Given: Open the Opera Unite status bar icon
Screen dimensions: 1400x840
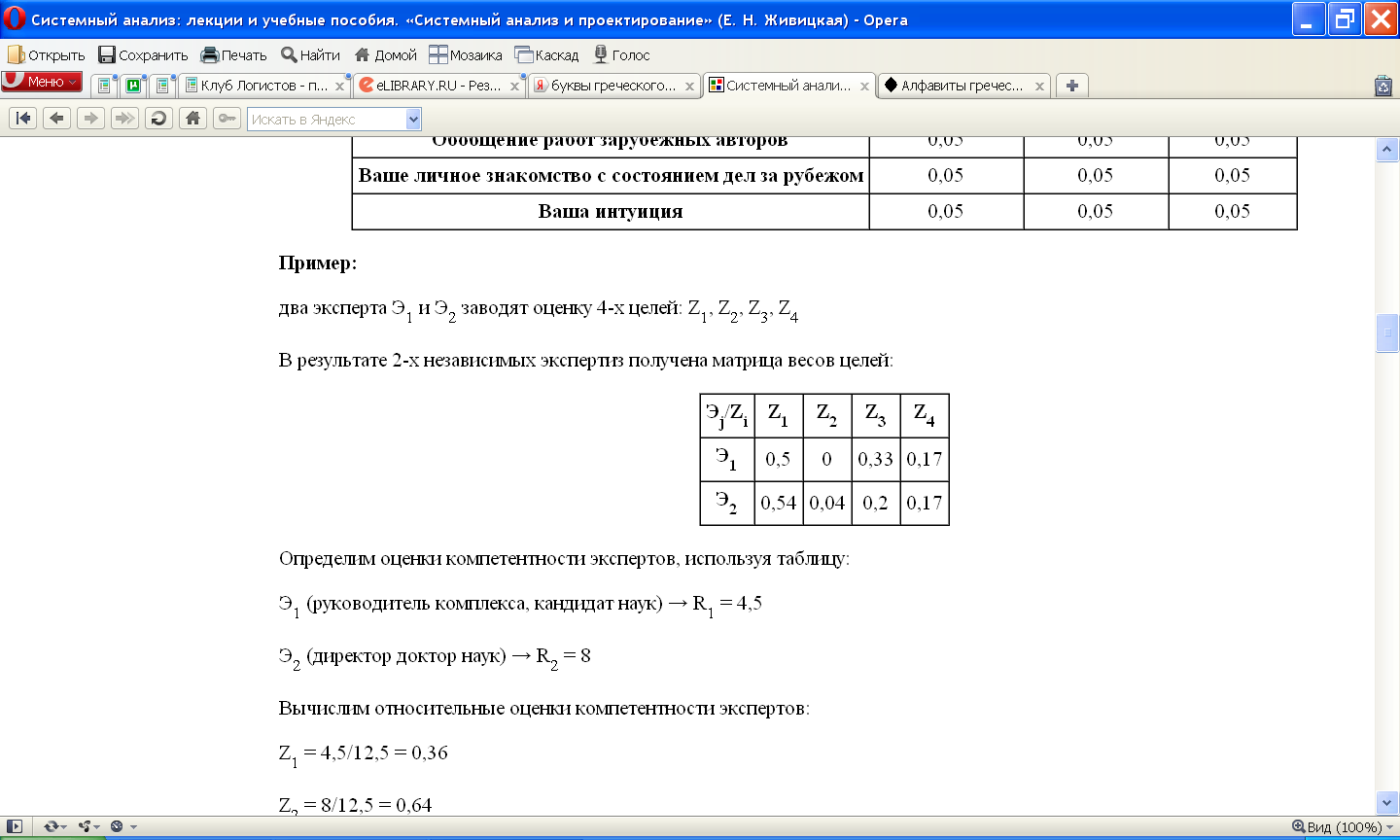Looking at the screenshot, I should (89, 826).
